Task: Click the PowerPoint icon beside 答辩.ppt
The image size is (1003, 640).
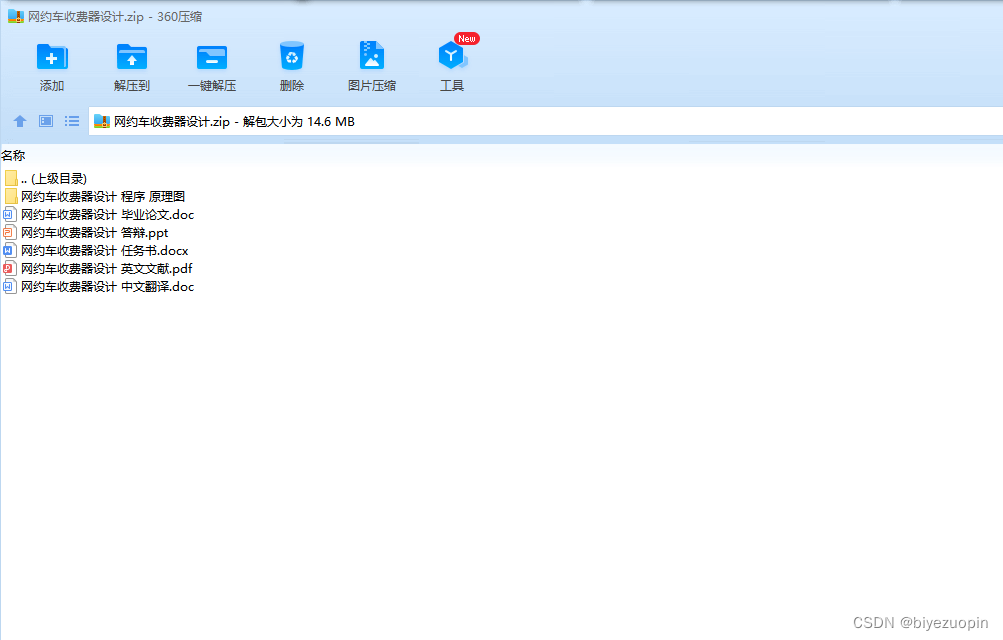Action: 9,232
